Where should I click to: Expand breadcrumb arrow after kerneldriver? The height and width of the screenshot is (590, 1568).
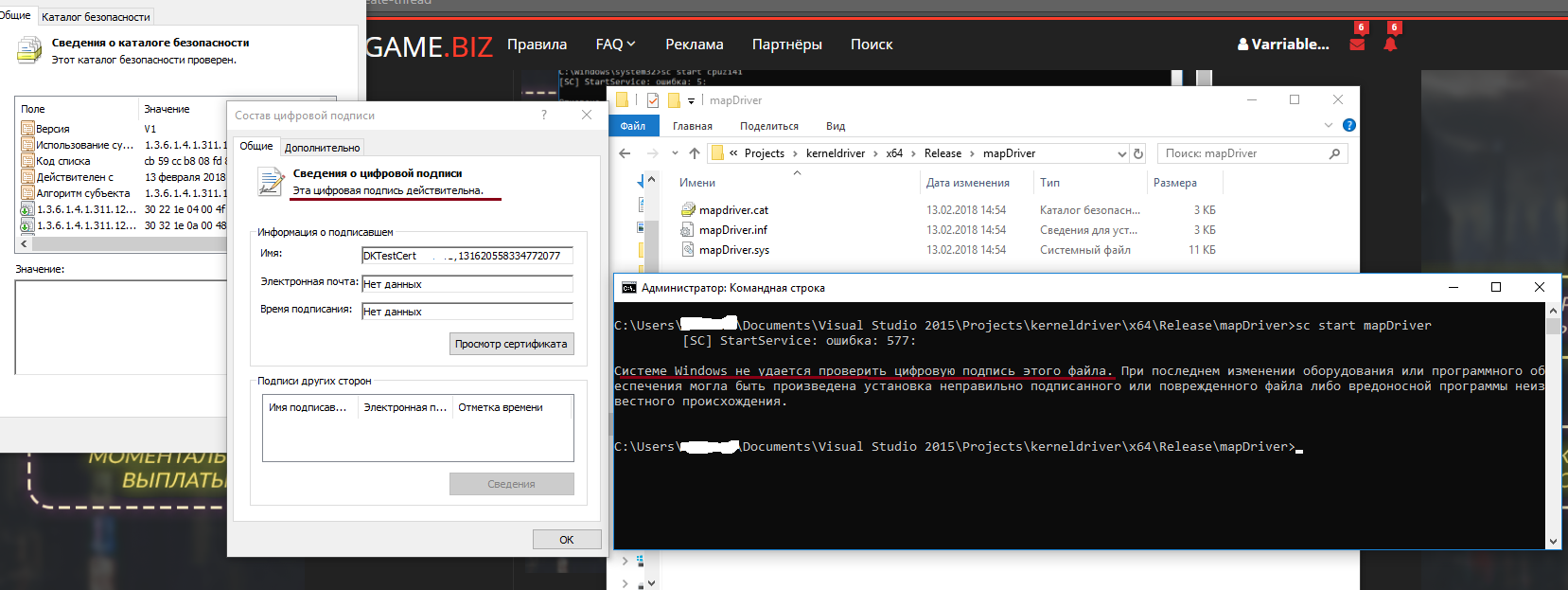(x=875, y=153)
